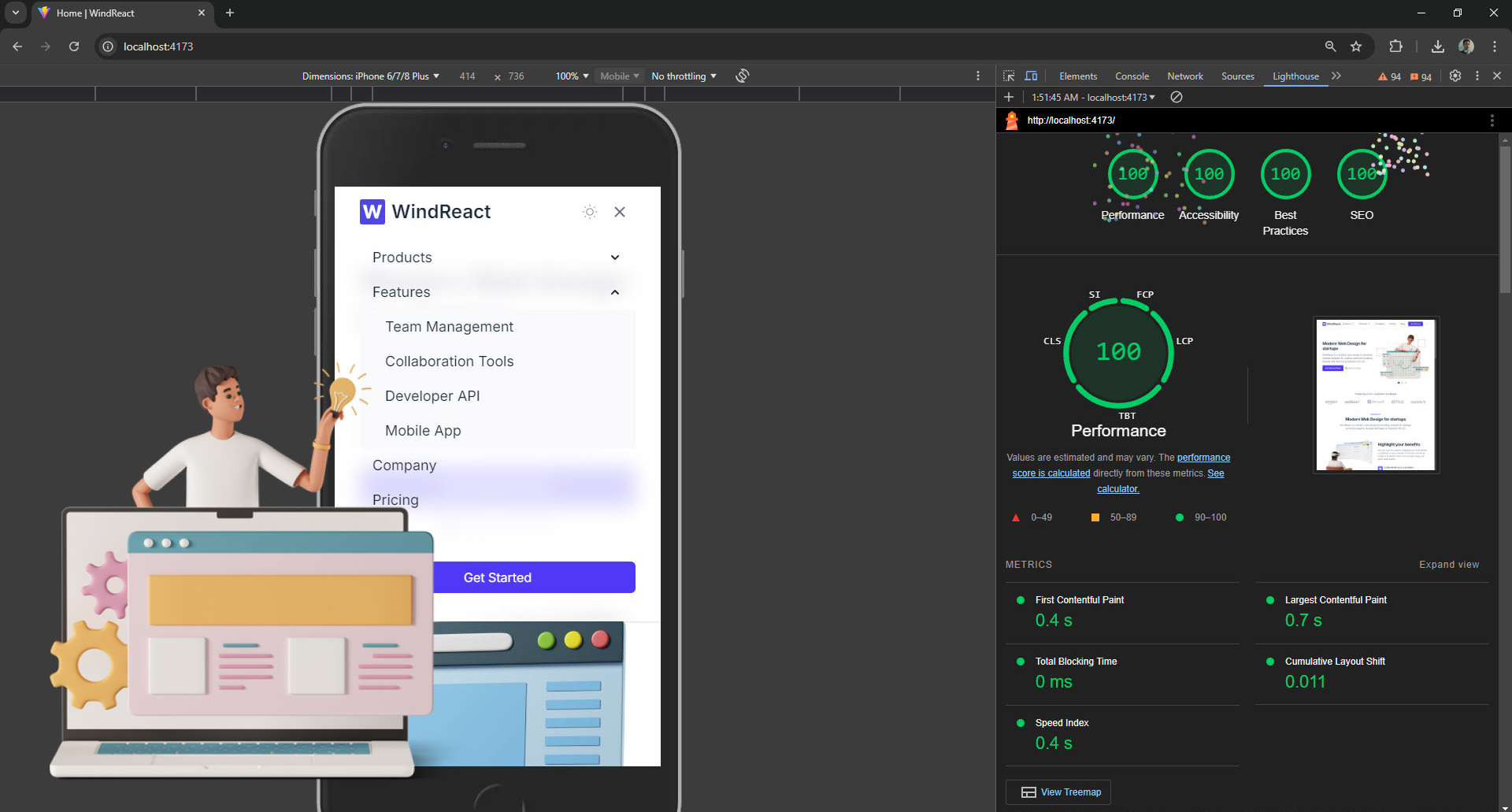Clear all Lighthouse reports icon
Screen dimensions: 1512x812
(1177, 97)
